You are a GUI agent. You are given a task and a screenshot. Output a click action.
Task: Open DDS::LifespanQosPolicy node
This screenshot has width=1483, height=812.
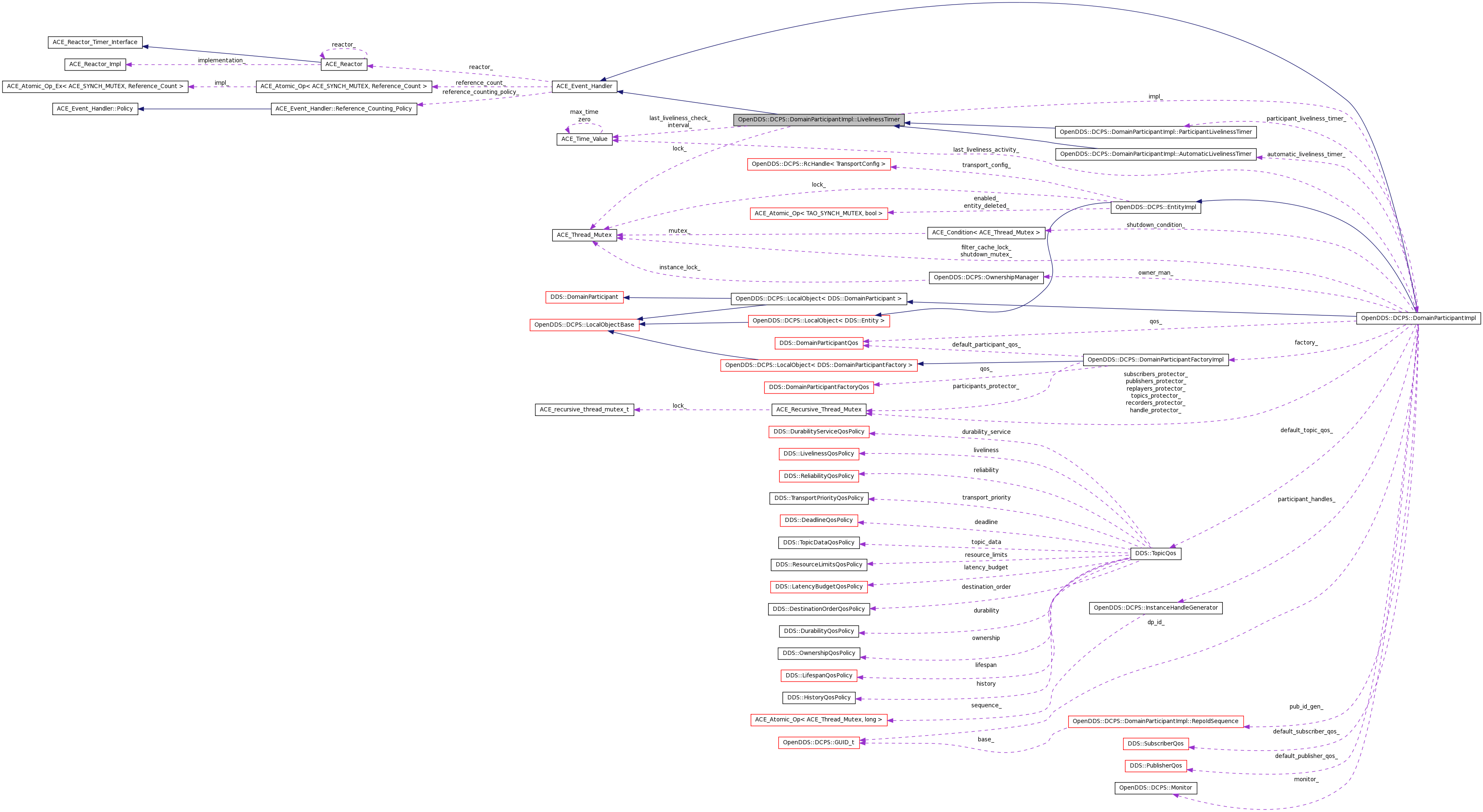[819, 676]
